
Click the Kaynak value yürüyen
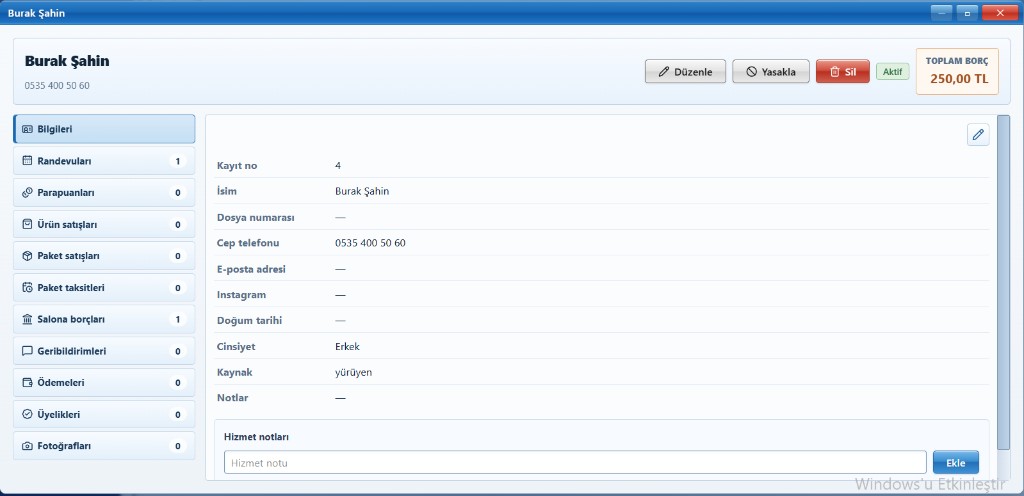[353, 372]
